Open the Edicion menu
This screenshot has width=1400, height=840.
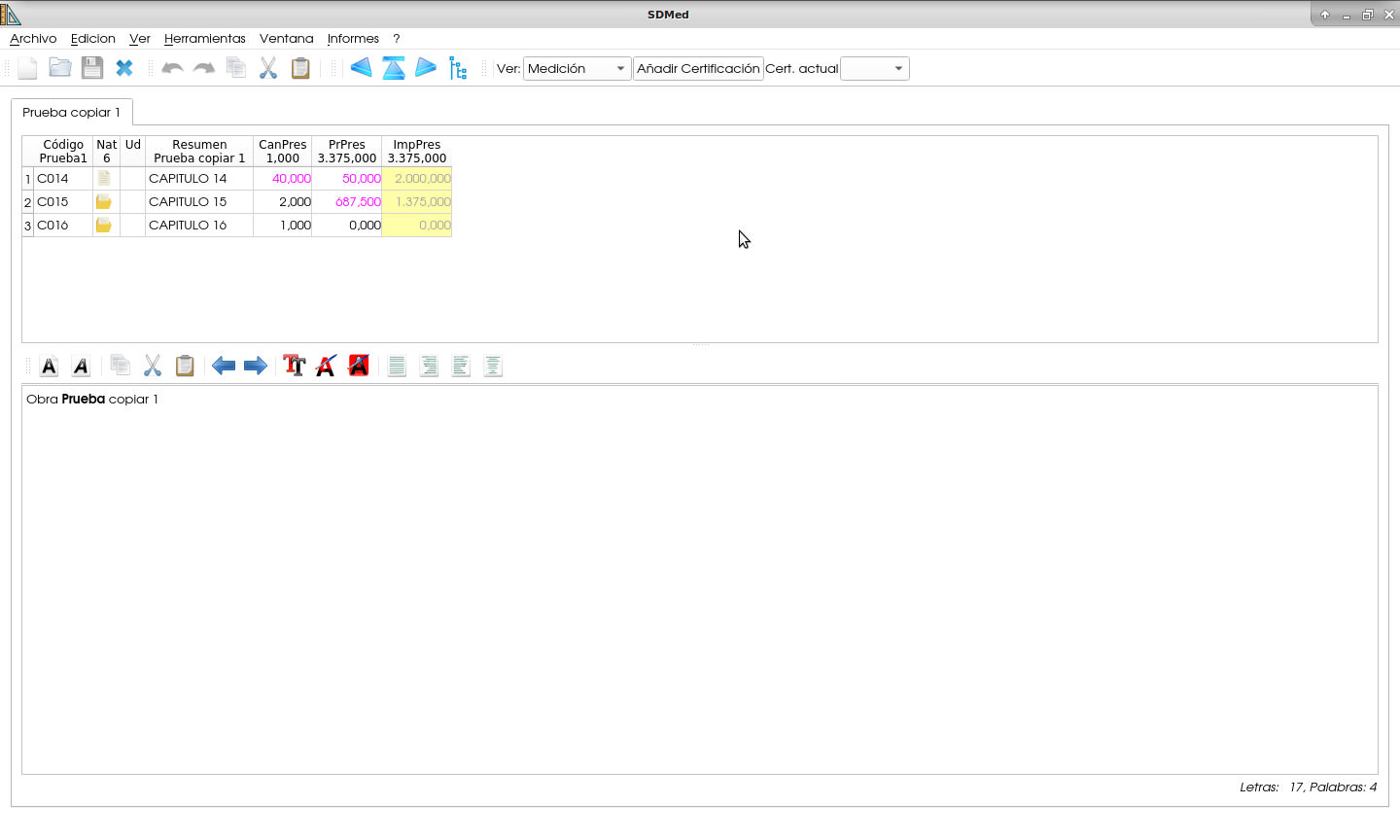point(93,39)
